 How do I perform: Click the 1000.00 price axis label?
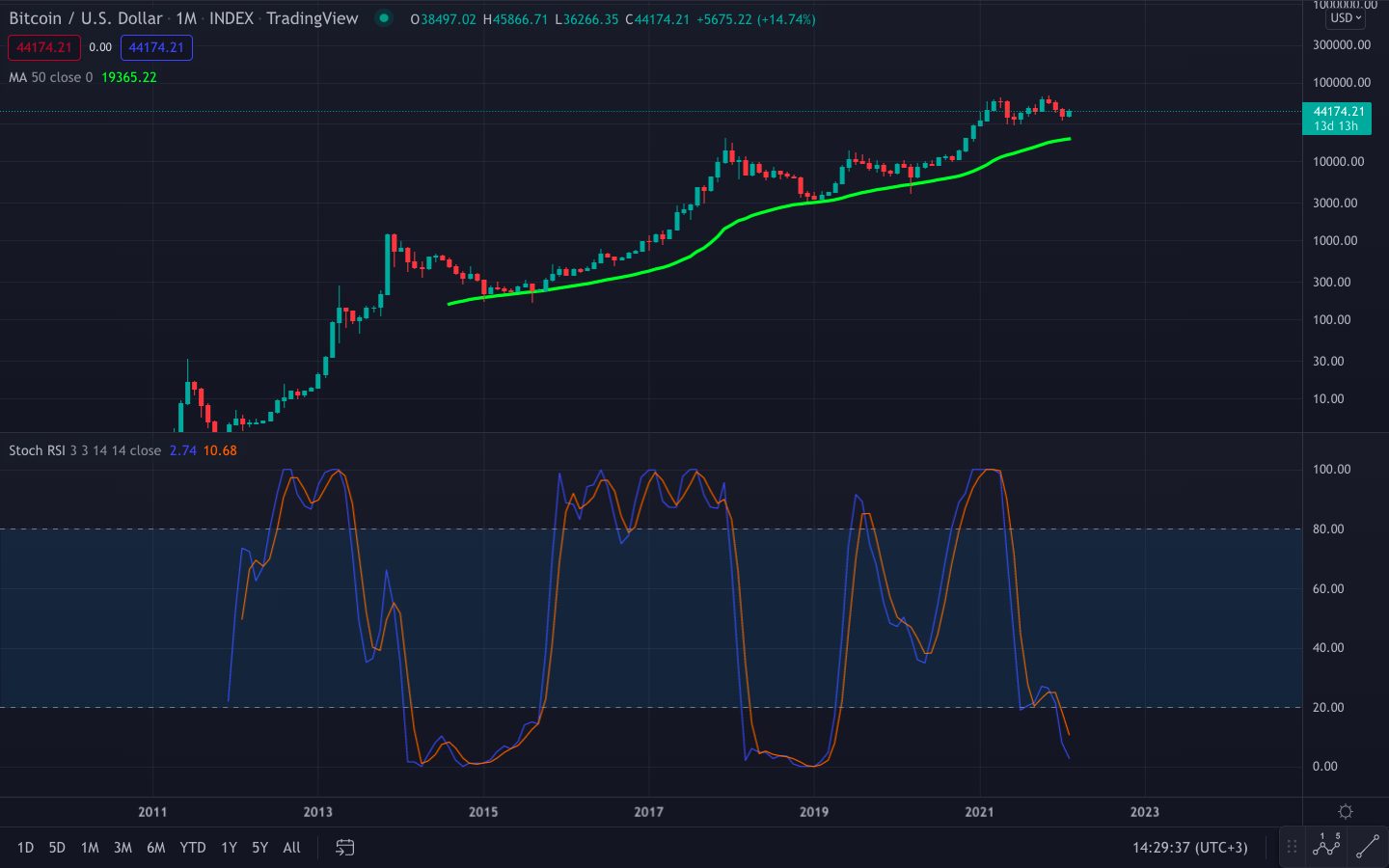pyautogui.click(x=1335, y=241)
